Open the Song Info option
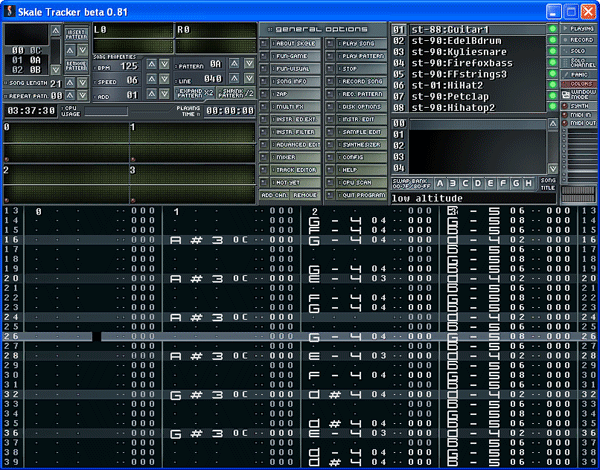 click(x=295, y=82)
